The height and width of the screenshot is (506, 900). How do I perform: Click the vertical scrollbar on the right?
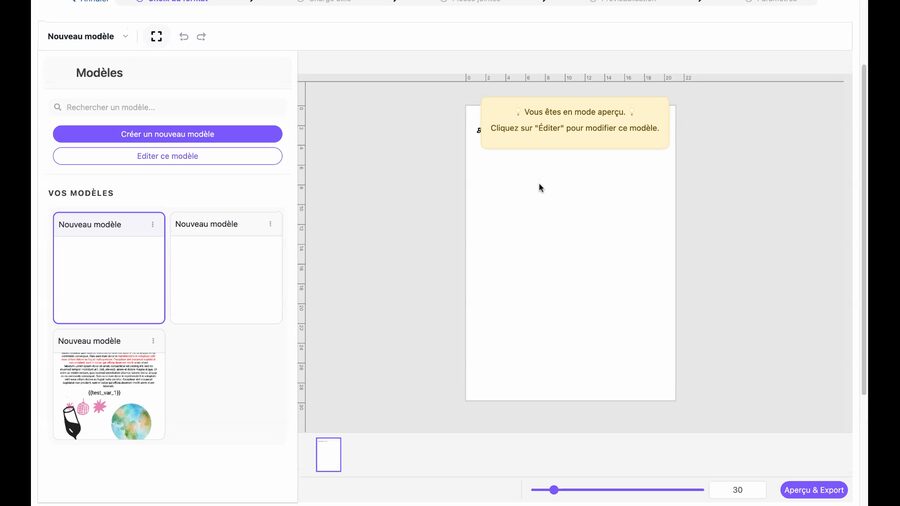pos(864,229)
